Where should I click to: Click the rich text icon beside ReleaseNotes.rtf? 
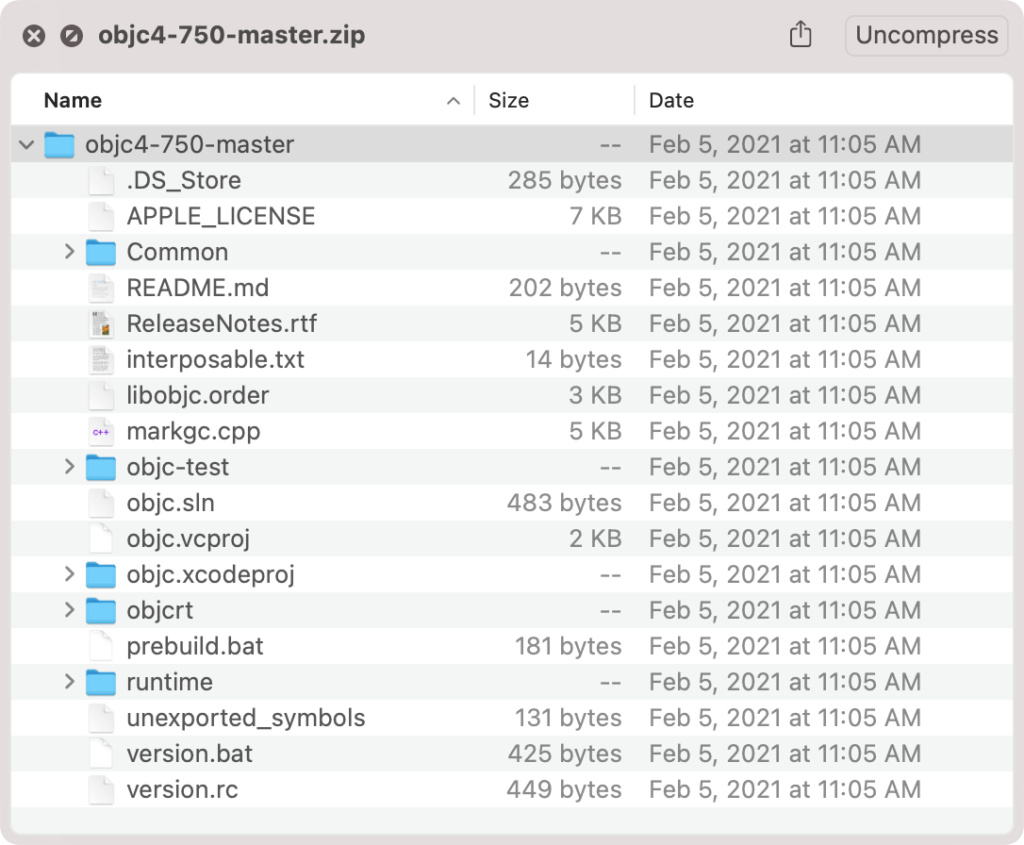pos(101,323)
